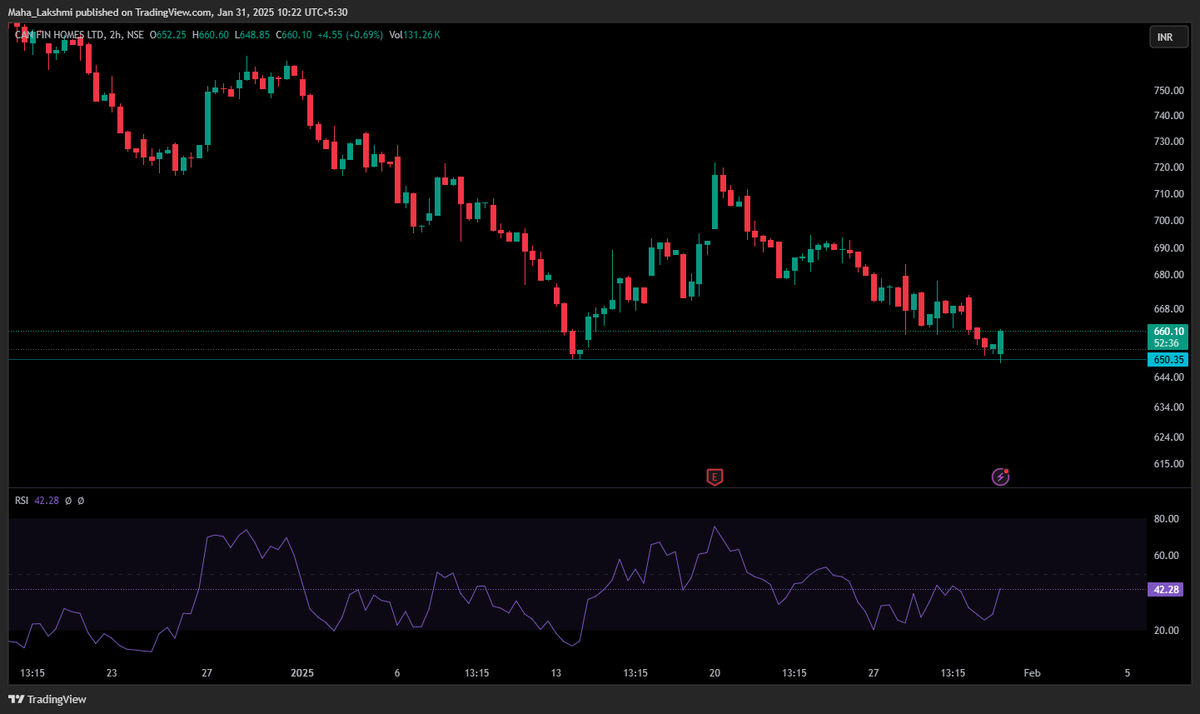Click the date 6 on time axis
This screenshot has width=1200, height=714.
397,673
